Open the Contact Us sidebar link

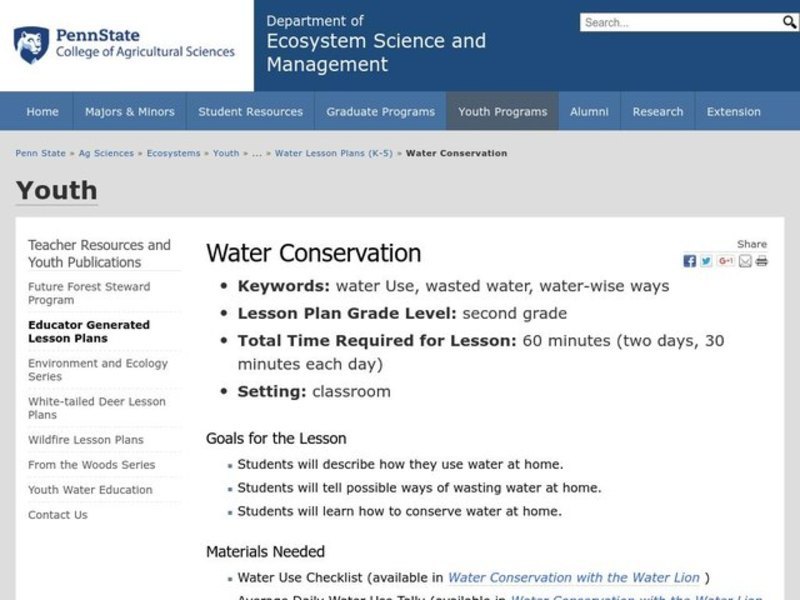click(x=56, y=514)
